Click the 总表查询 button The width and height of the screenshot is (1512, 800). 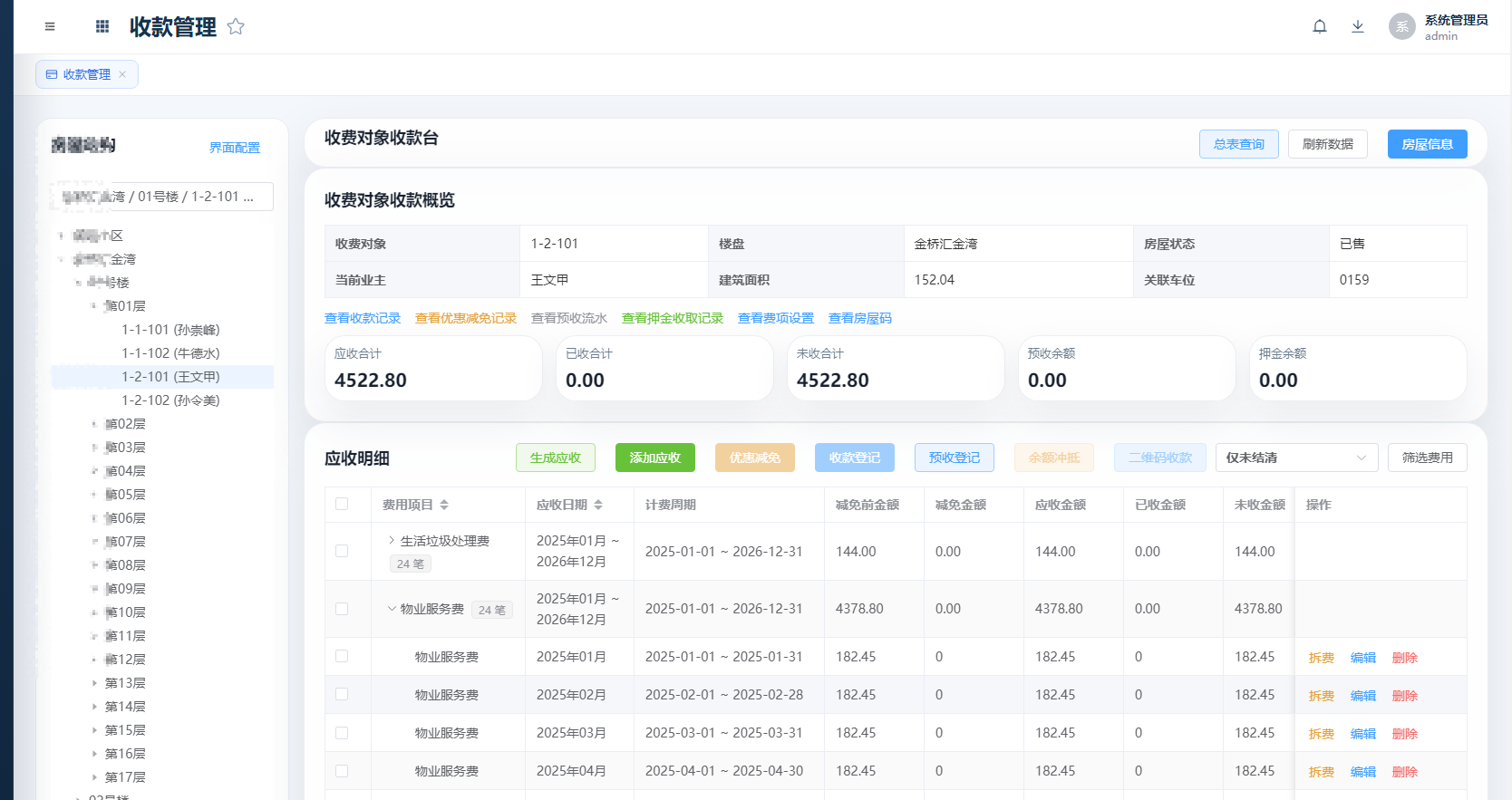point(1239,144)
